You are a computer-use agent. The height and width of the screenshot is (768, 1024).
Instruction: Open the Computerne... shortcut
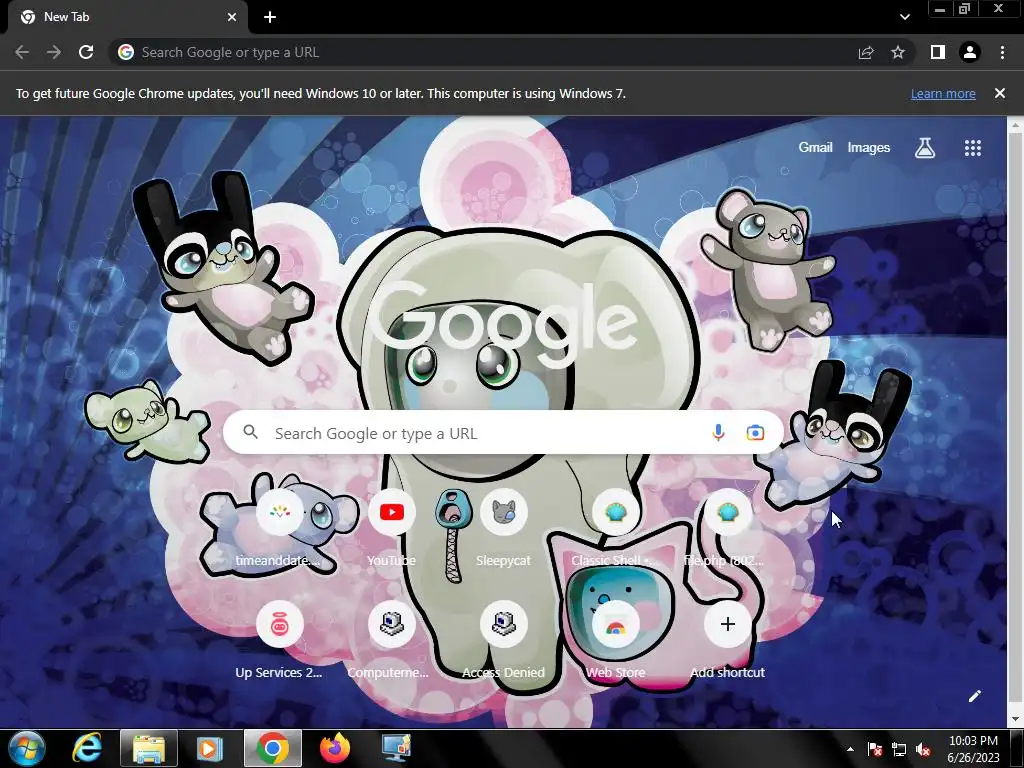pyautogui.click(x=391, y=639)
